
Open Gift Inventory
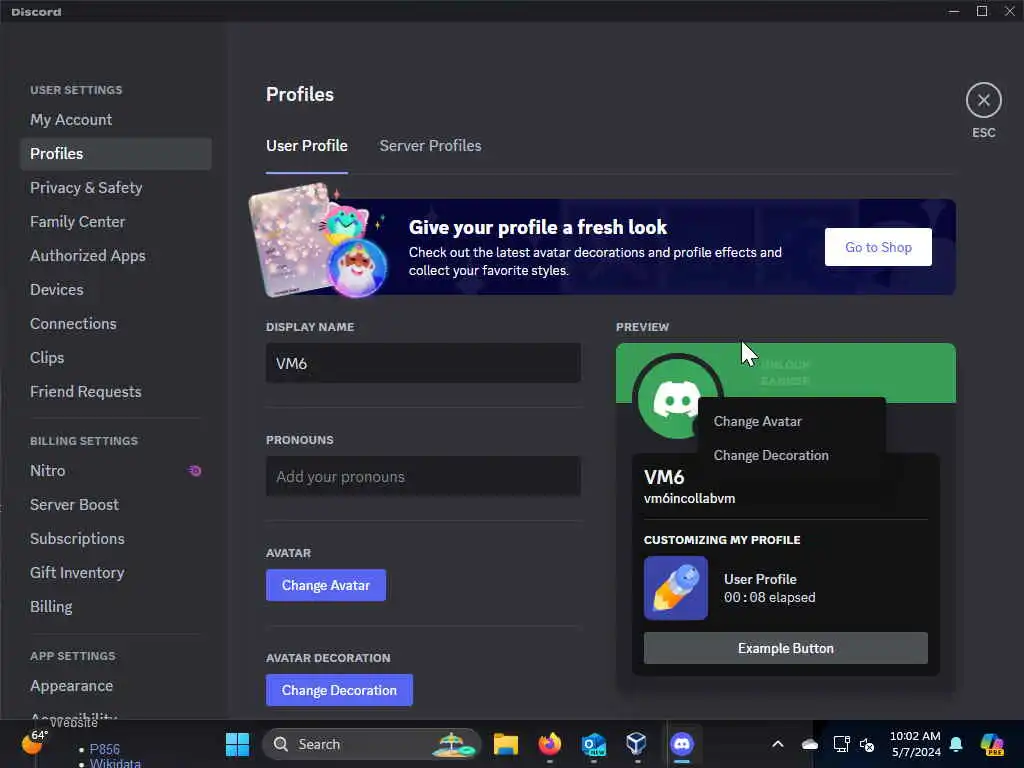coord(116,572)
